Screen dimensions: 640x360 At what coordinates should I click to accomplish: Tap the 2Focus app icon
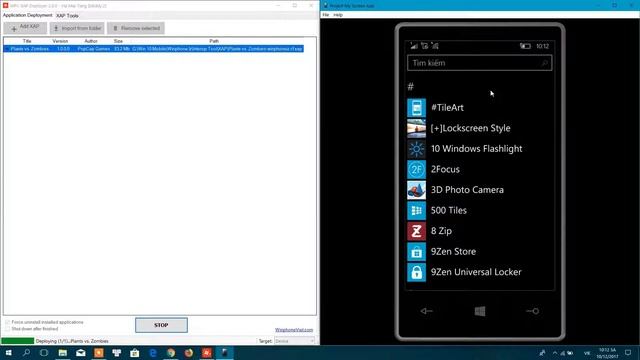pos(416,169)
